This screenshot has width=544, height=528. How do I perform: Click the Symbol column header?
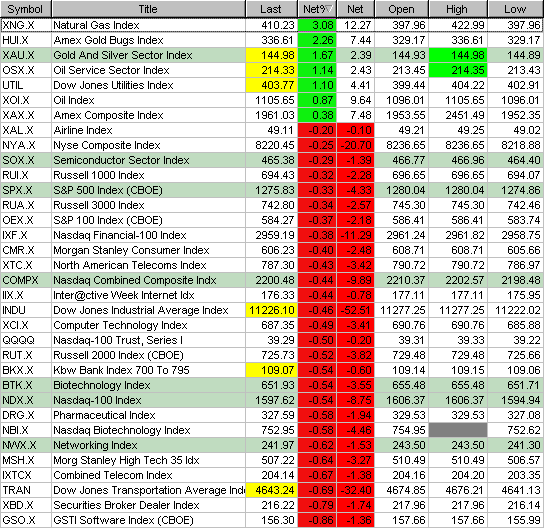tap(26, 9)
